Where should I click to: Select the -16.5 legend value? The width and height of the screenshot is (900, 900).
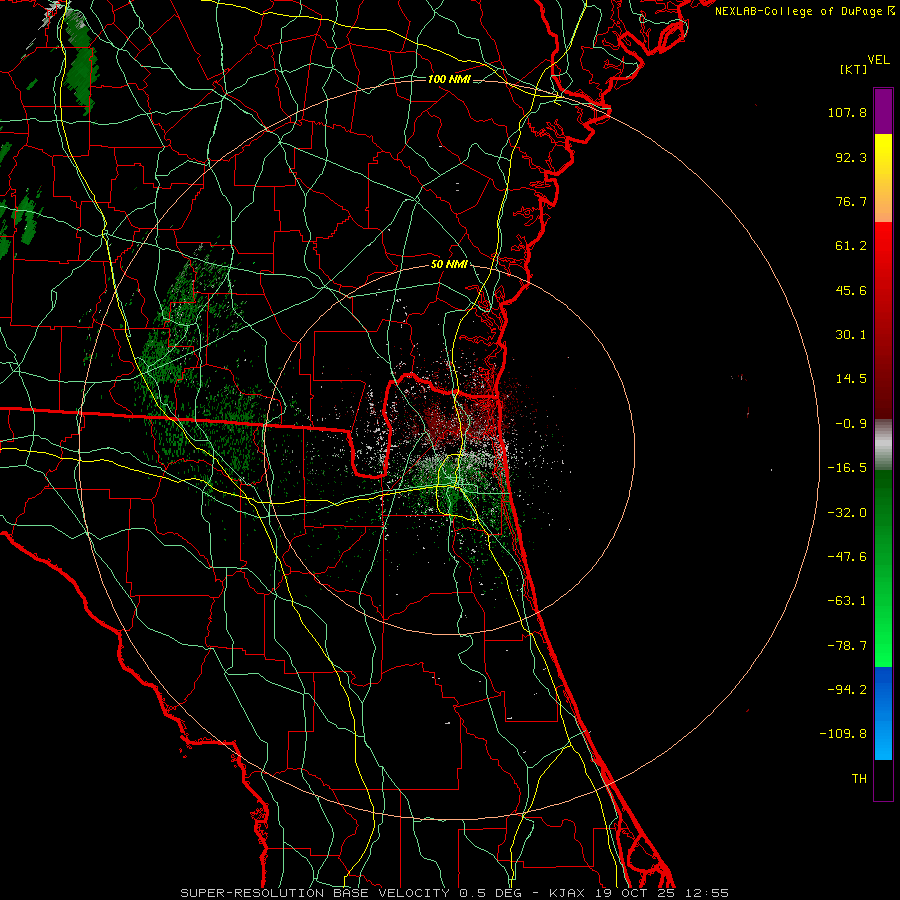[847, 468]
